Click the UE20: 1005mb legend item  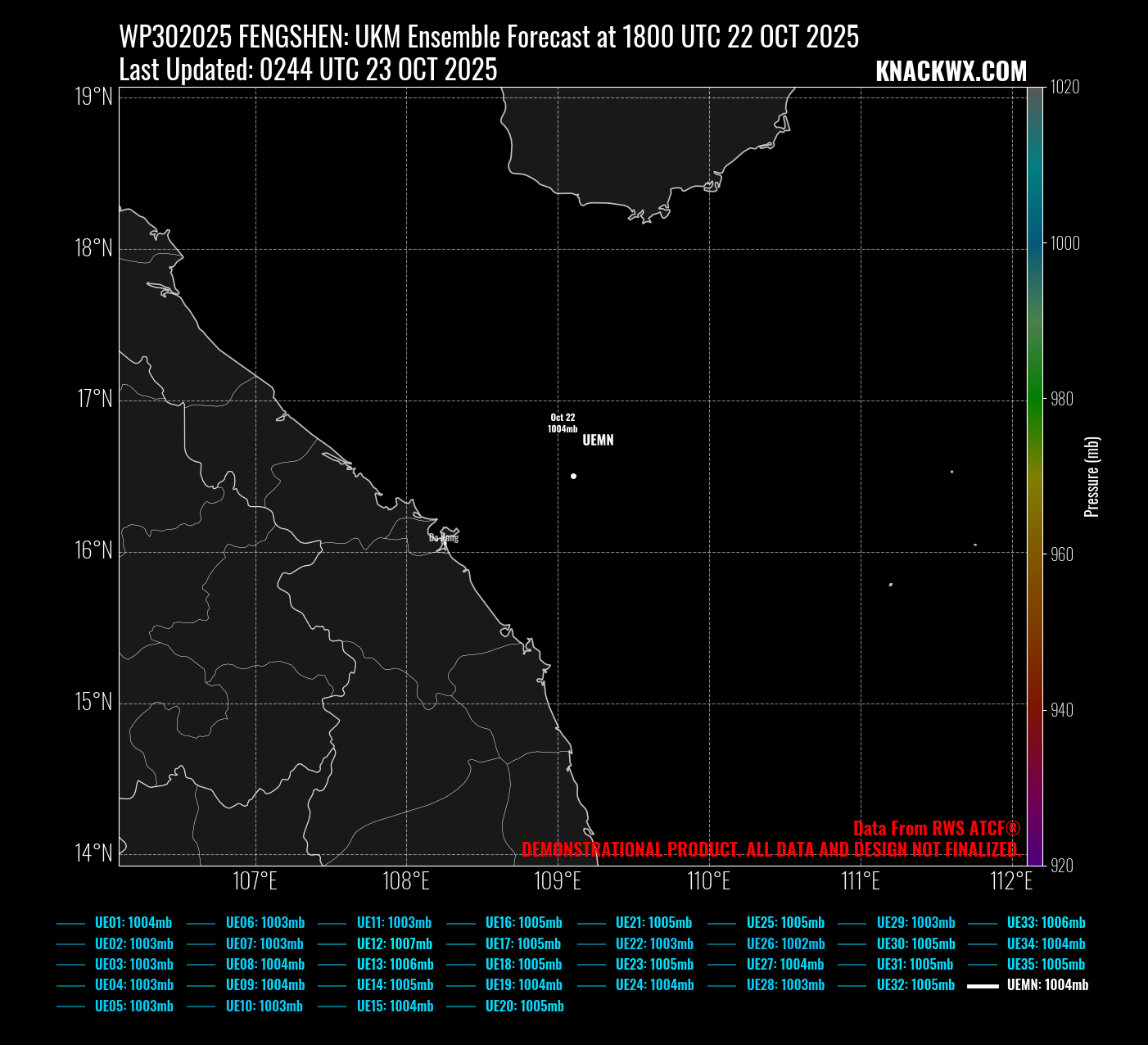pos(524,1006)
